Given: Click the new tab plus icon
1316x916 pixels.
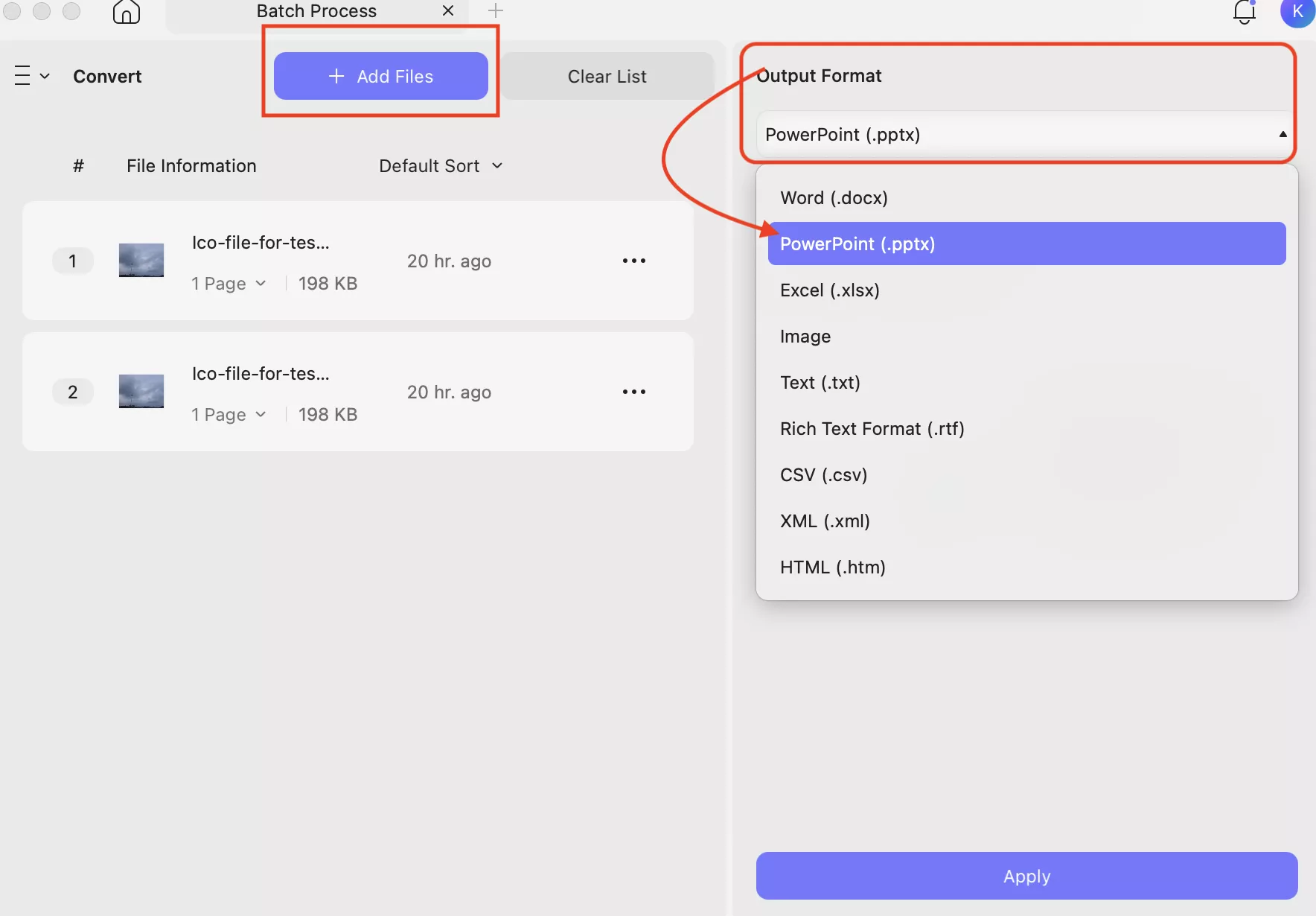Looking at the screenshot, I should pyautogui.click(x=496, y=10).
